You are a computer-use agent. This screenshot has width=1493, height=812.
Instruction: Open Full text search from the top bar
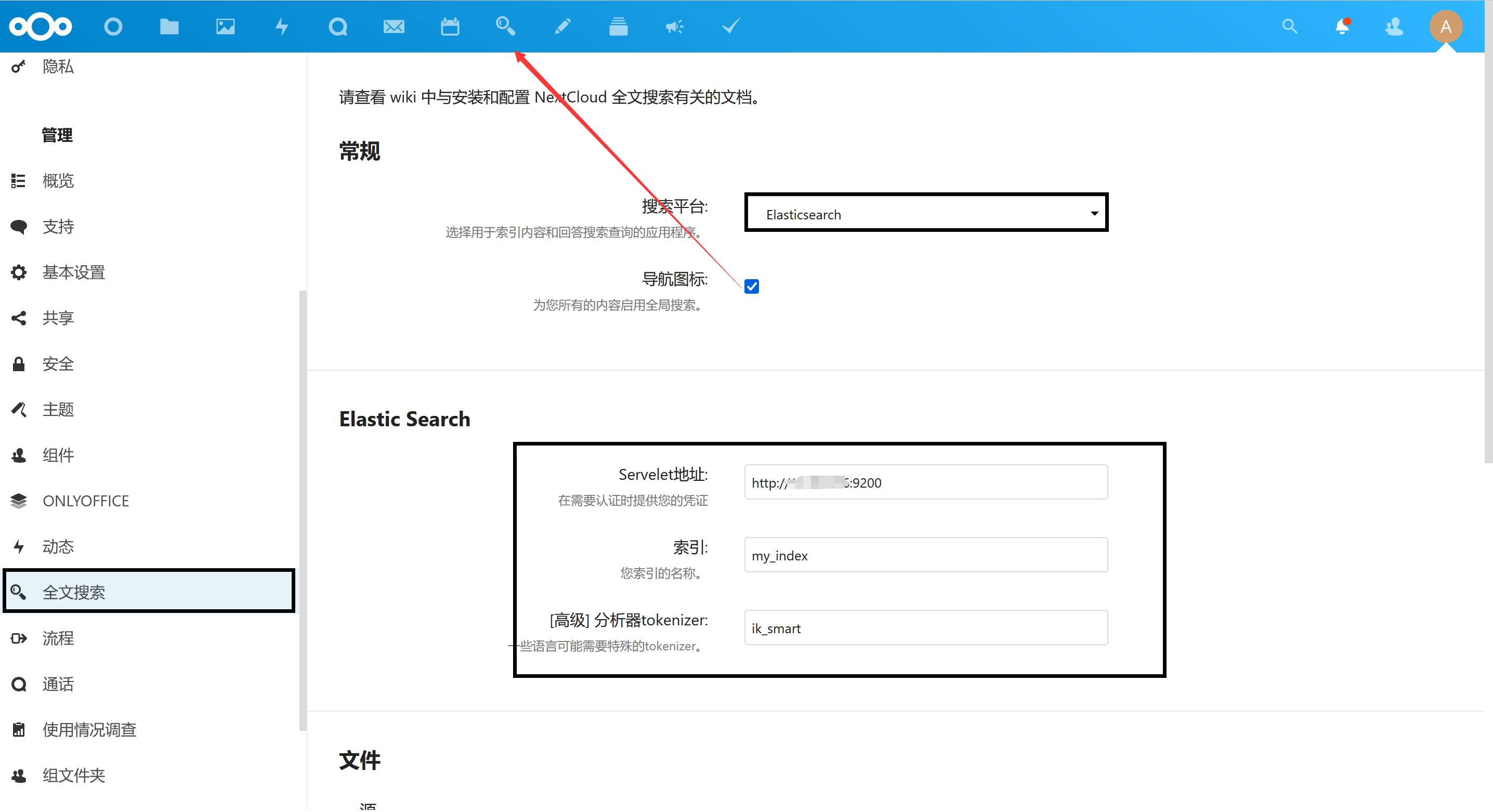pos(505,26)
